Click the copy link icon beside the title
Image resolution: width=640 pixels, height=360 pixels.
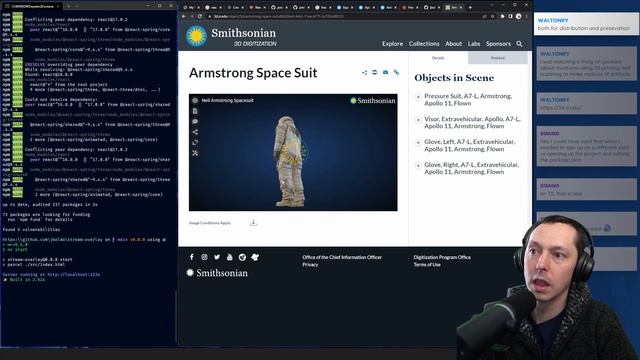(396, 72)
